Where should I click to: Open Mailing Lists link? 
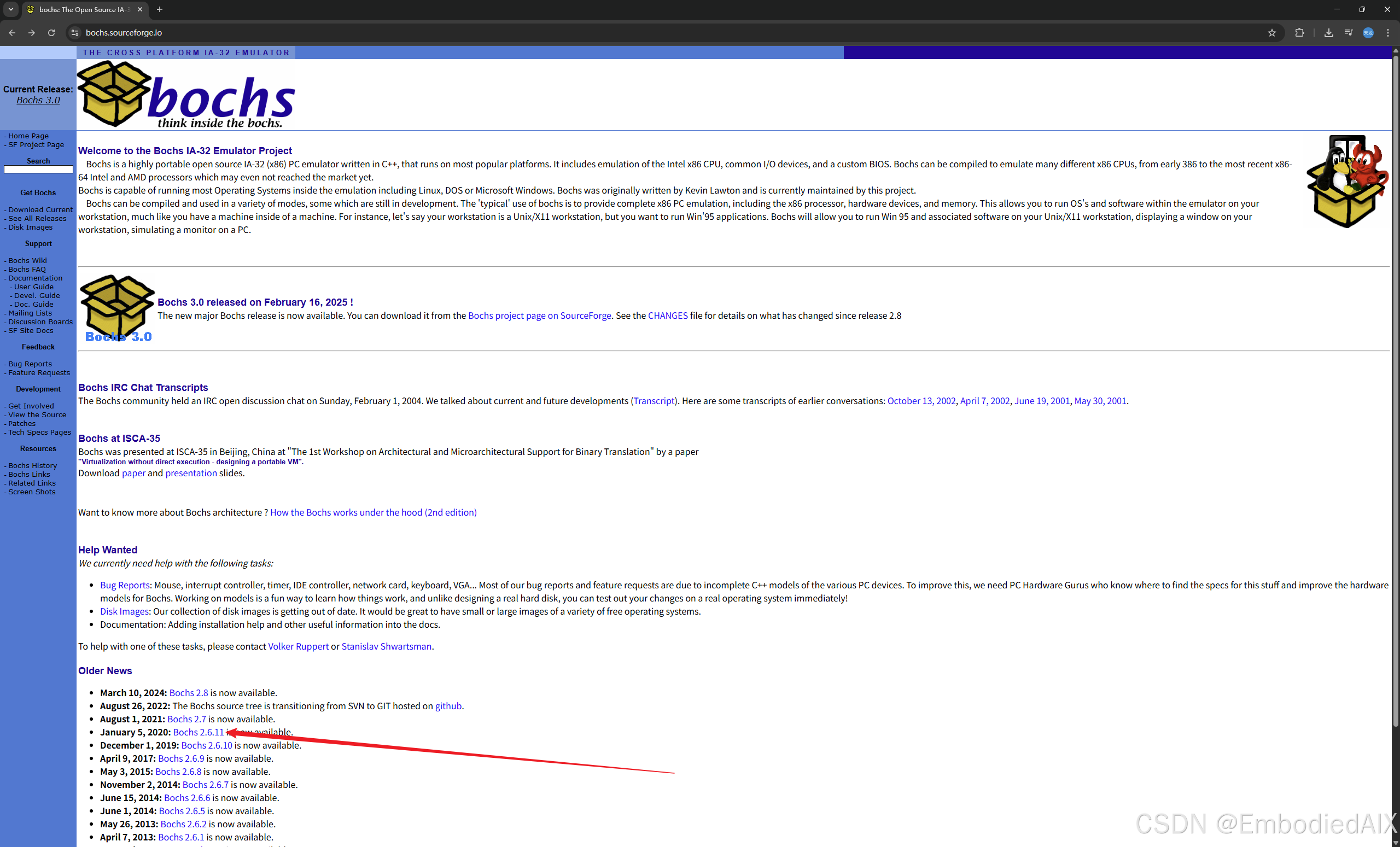[30, 313]
